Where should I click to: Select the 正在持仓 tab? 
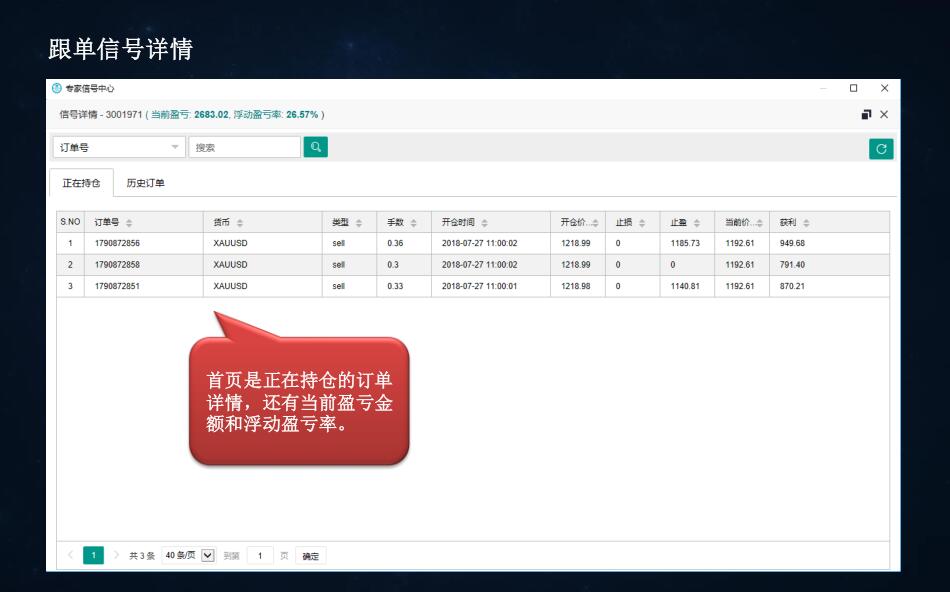click(x=81, y=183)
